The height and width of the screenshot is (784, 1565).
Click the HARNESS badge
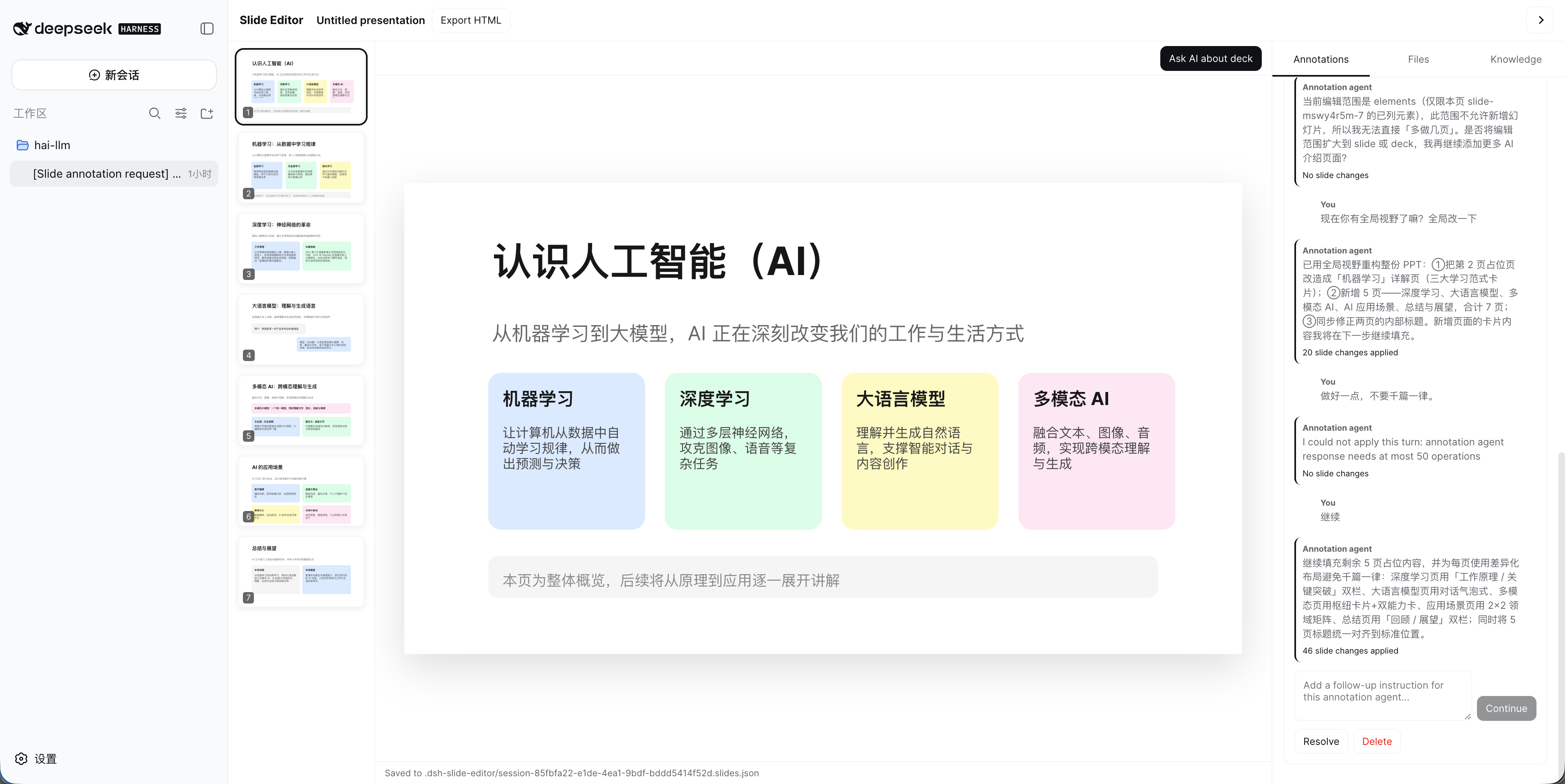(x=140, y=29)
